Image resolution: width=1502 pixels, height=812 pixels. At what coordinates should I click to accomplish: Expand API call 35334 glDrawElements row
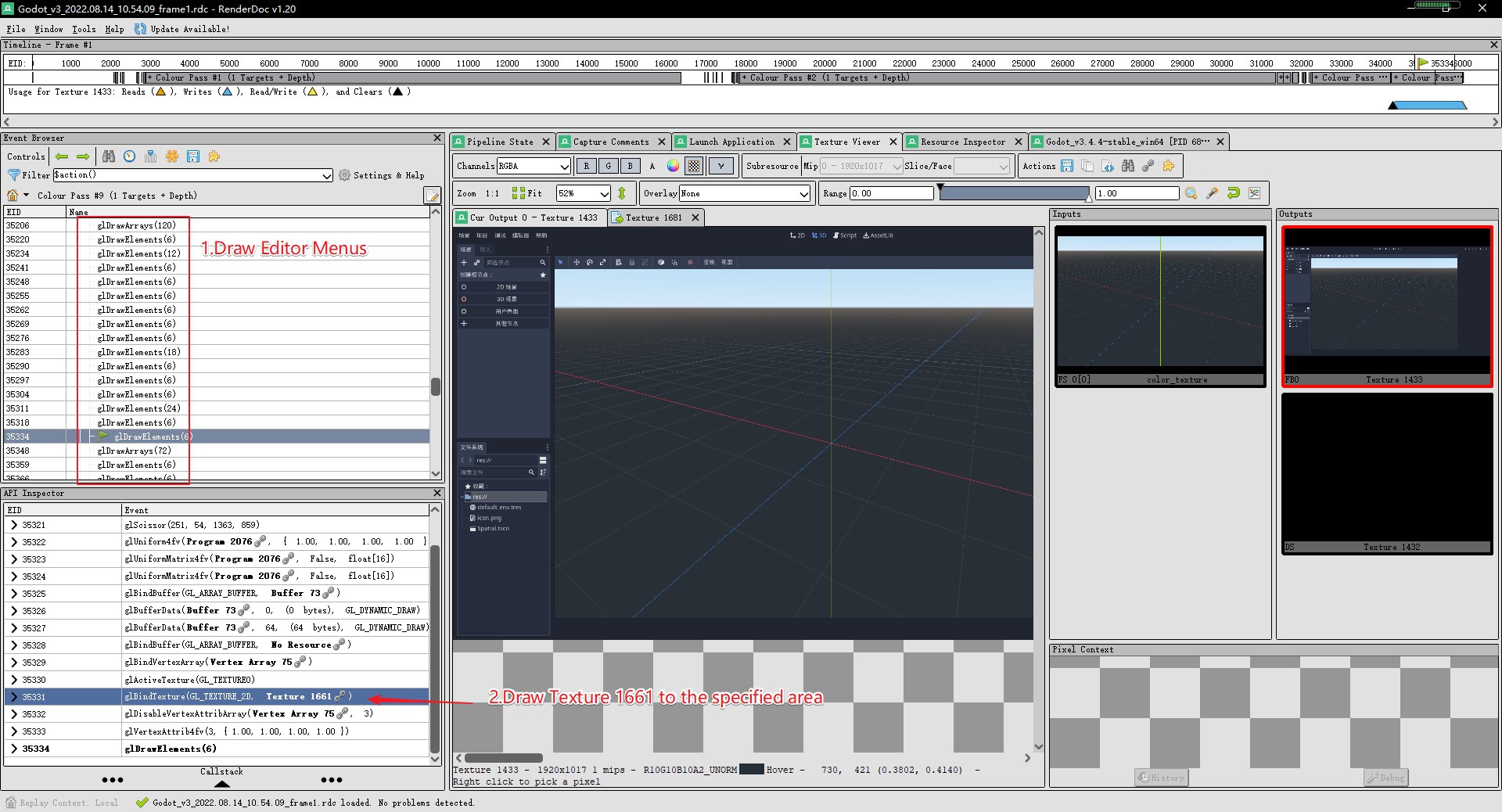tap(14, 749)
